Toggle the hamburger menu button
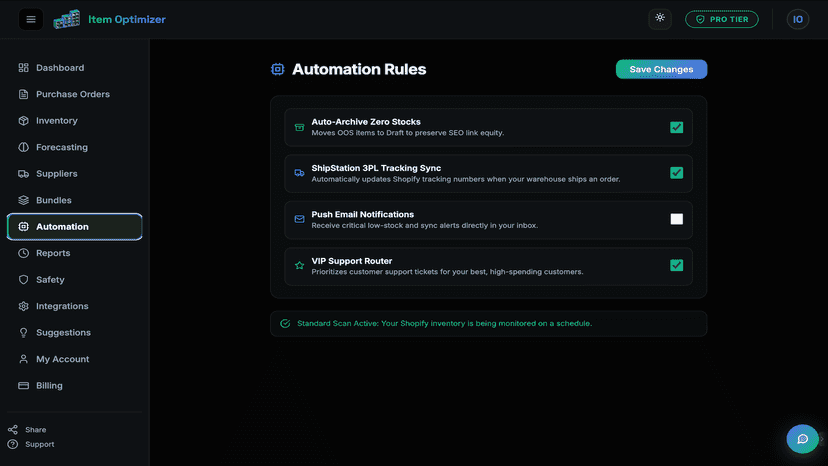828x466 pixels. coord(31,20)
